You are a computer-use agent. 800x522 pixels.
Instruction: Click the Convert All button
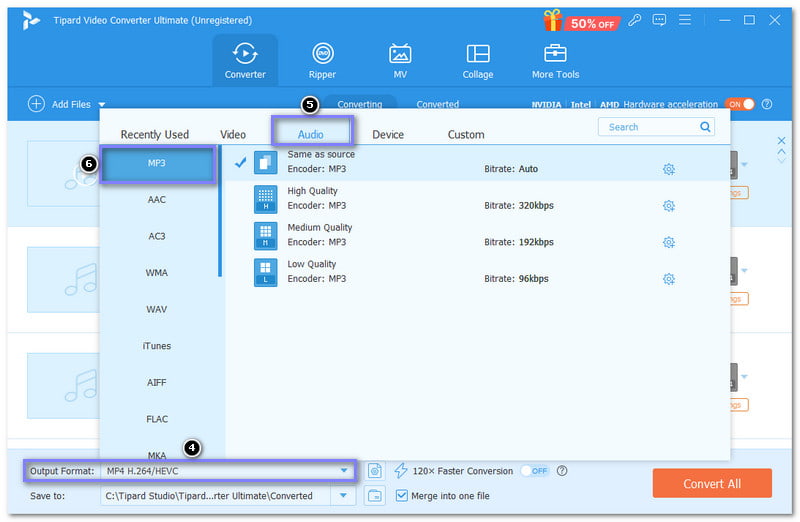point(712,483)
